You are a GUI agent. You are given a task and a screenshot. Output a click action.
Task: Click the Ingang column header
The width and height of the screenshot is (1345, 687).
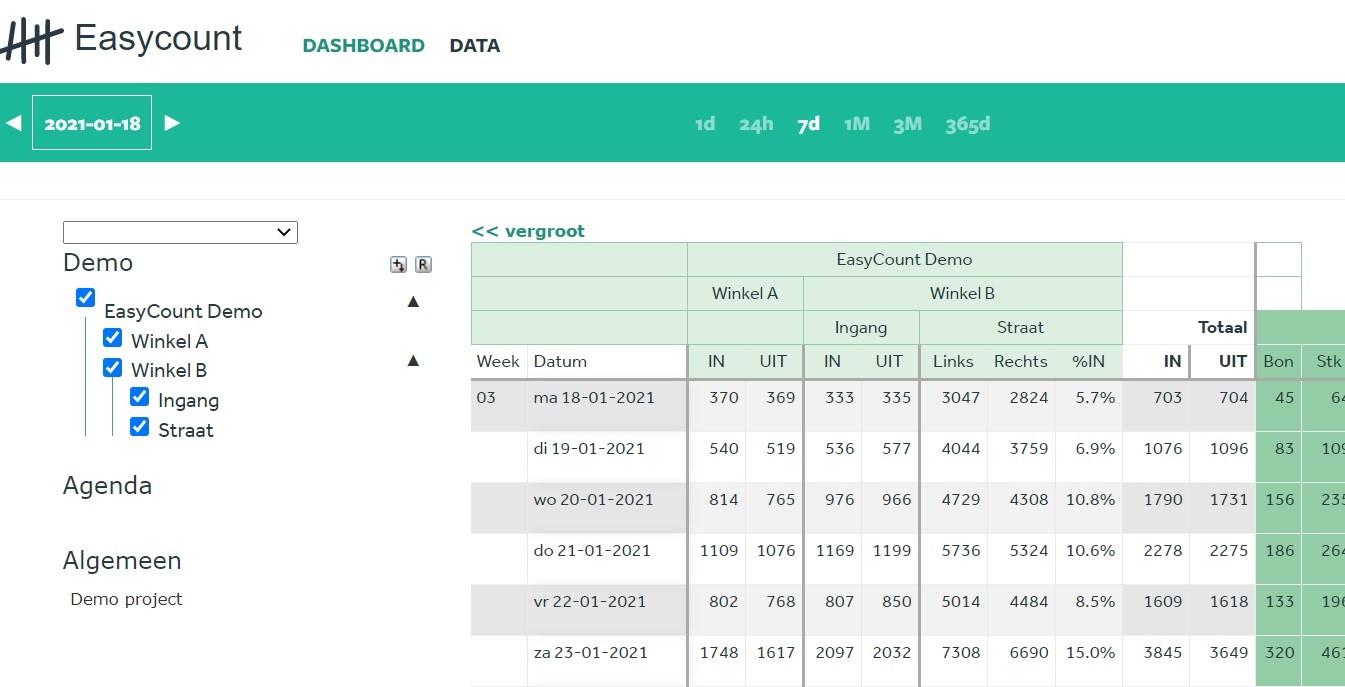tap(861, 328)
